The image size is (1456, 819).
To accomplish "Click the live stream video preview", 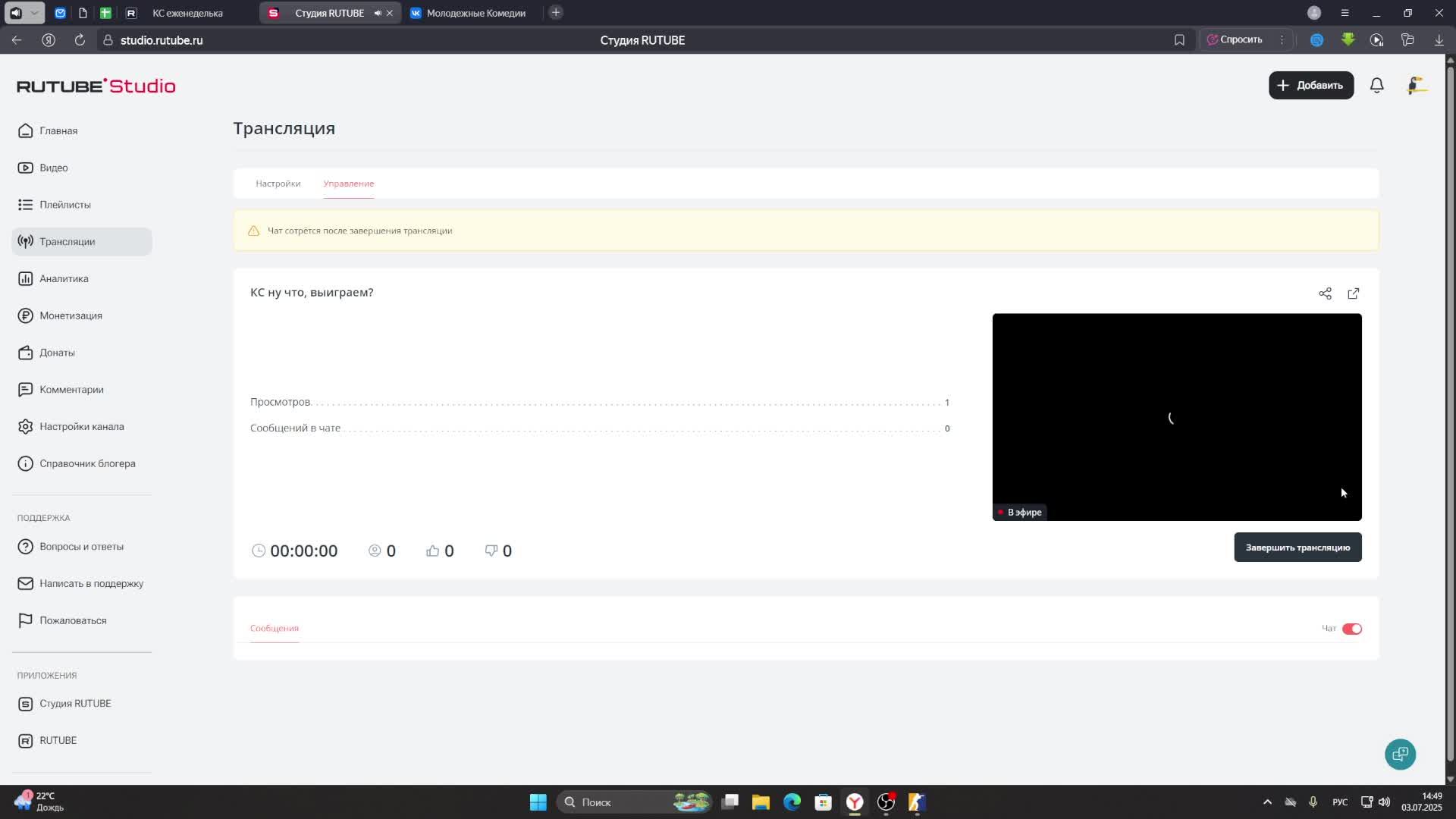I will (1176, 417).
